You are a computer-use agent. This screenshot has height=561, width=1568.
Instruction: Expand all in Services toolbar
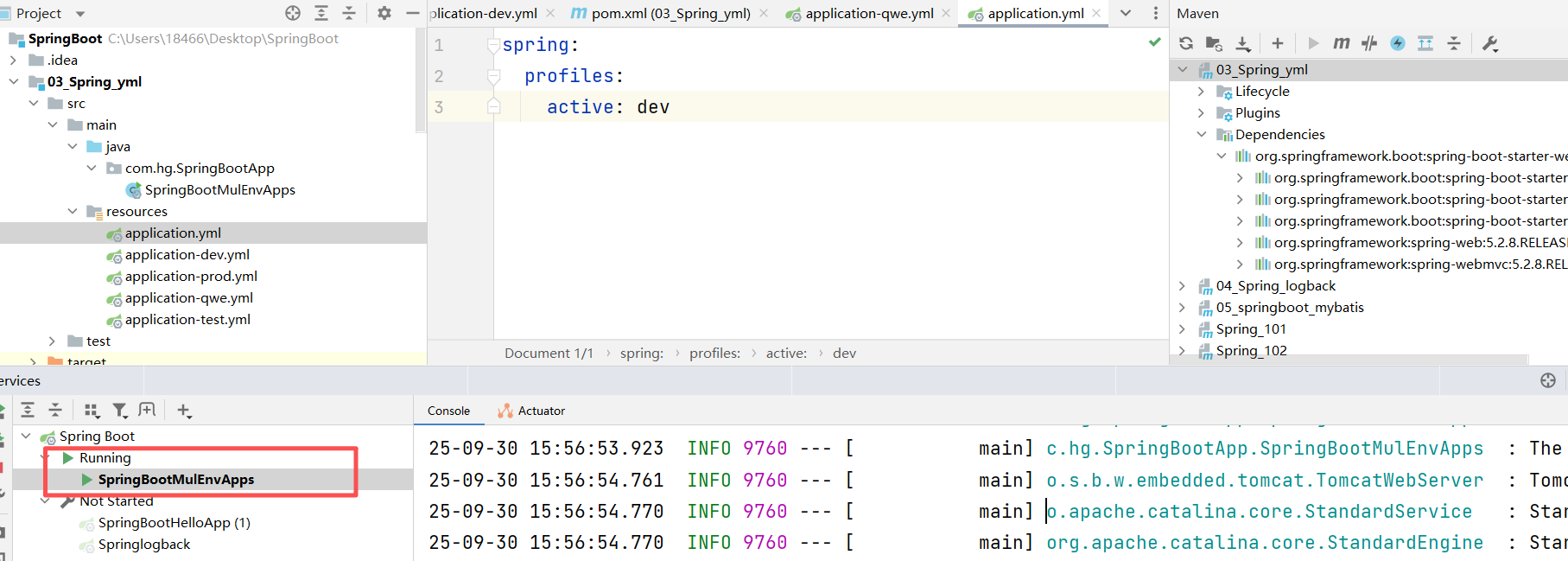(x=28, y=410)
